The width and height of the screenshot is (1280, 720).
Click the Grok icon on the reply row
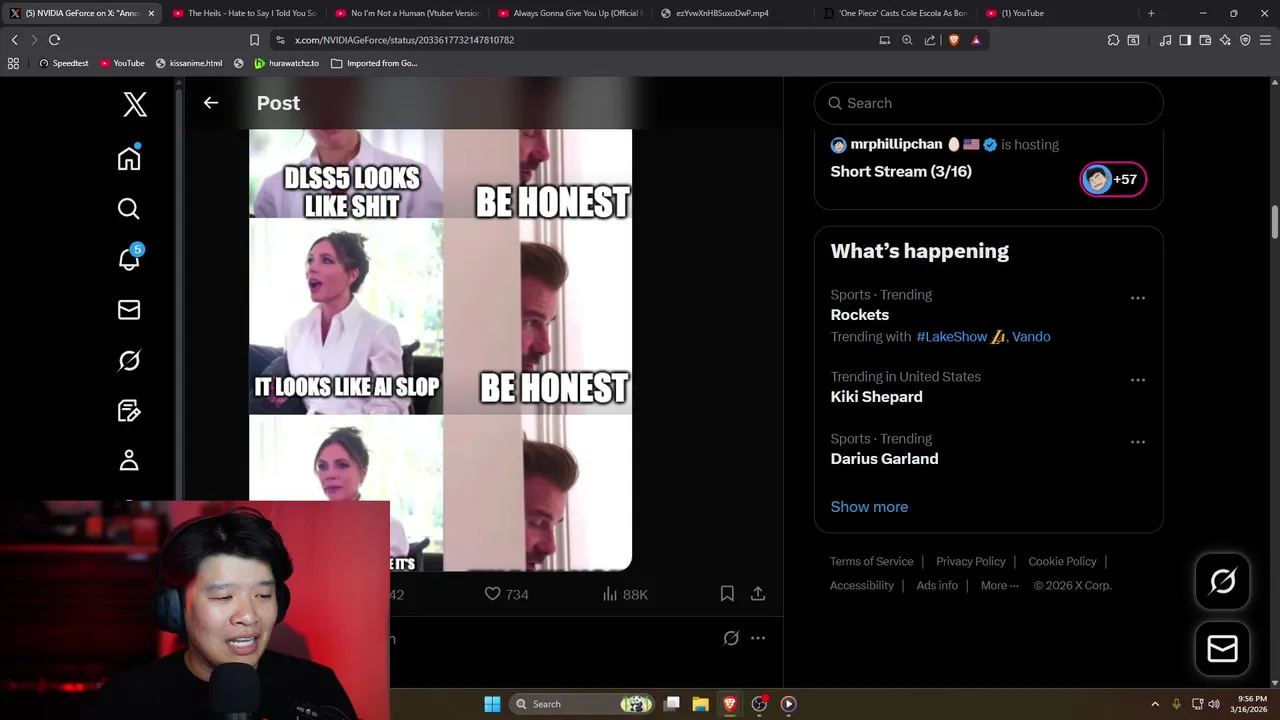click(x=731, y=638)
